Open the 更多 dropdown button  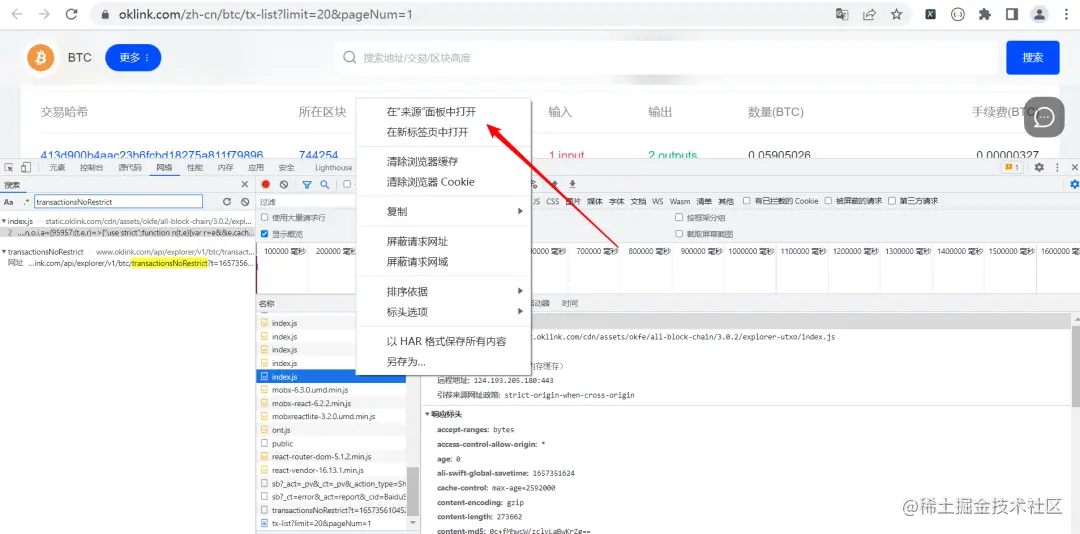133,58
